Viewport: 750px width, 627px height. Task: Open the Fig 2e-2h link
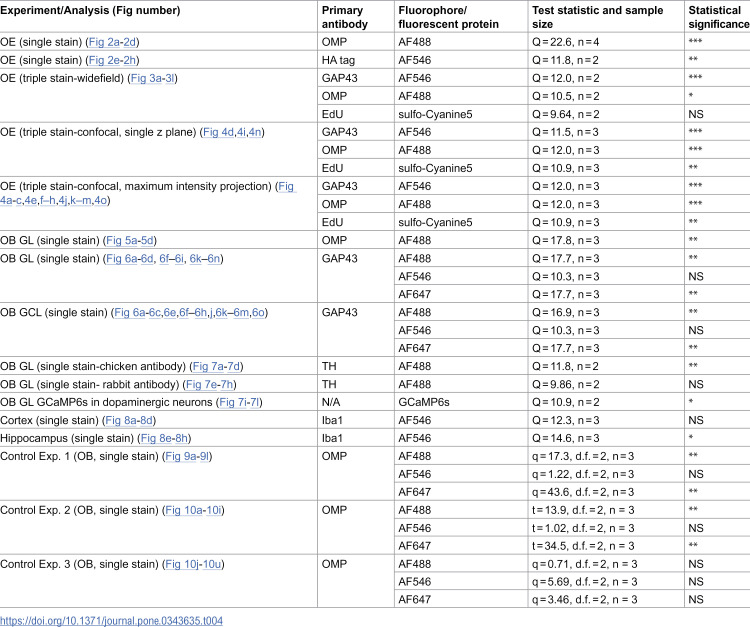click(x=113, y=60)
